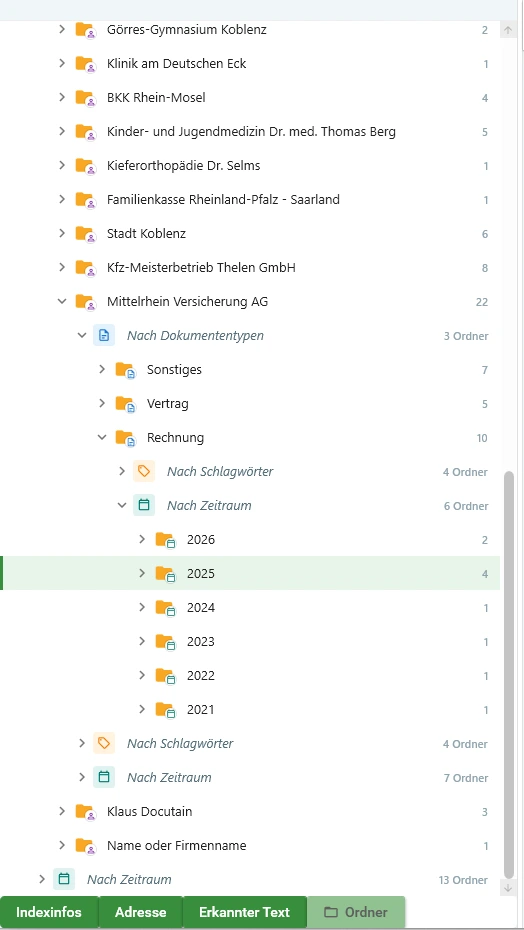Click the '2021' year label
524x930 pixels.
(x=201, y=709)
